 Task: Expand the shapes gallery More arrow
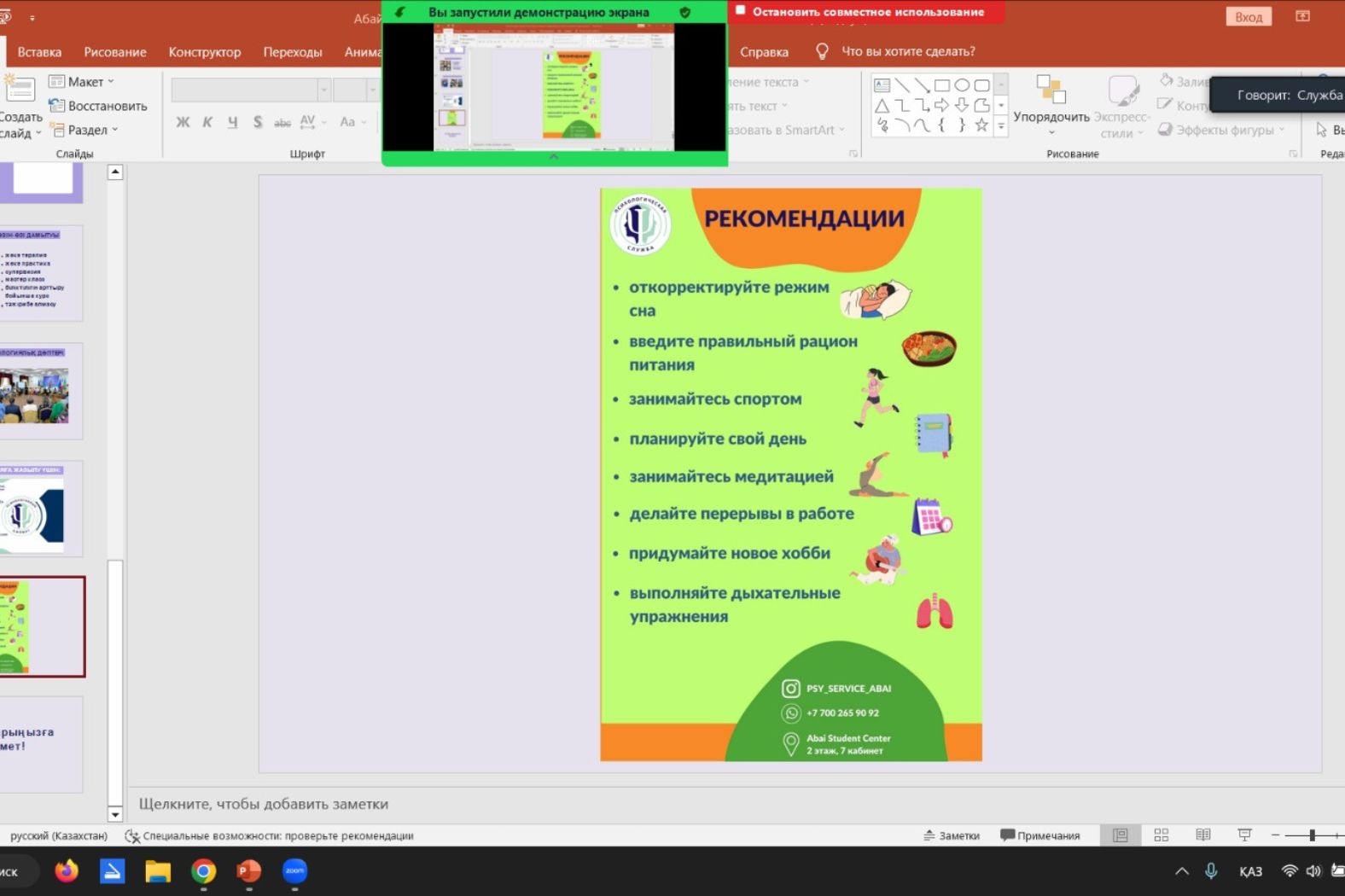(1001, 126)
